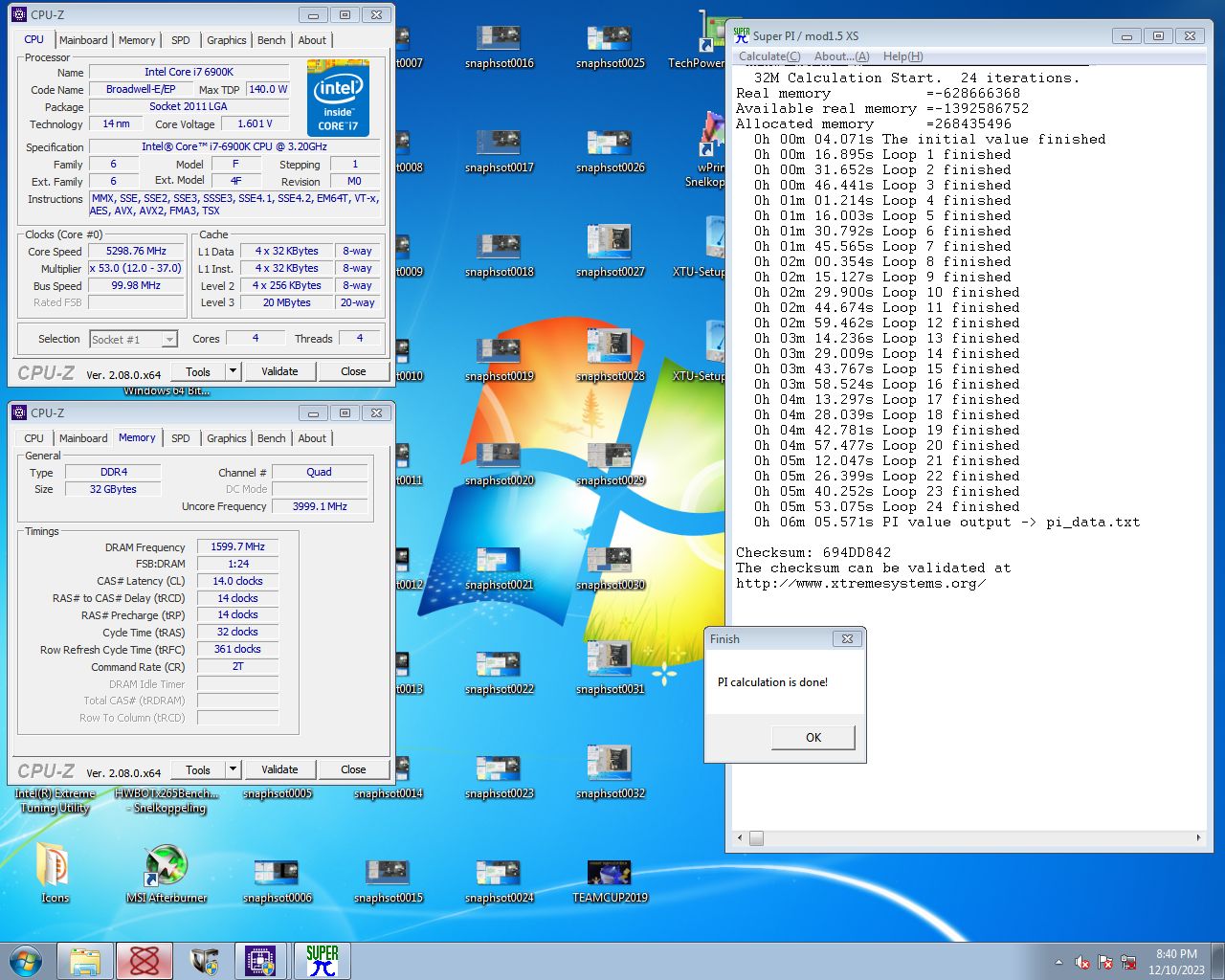
Task: Open the snapshot0018 desktop icon
Action: (499, 256)
